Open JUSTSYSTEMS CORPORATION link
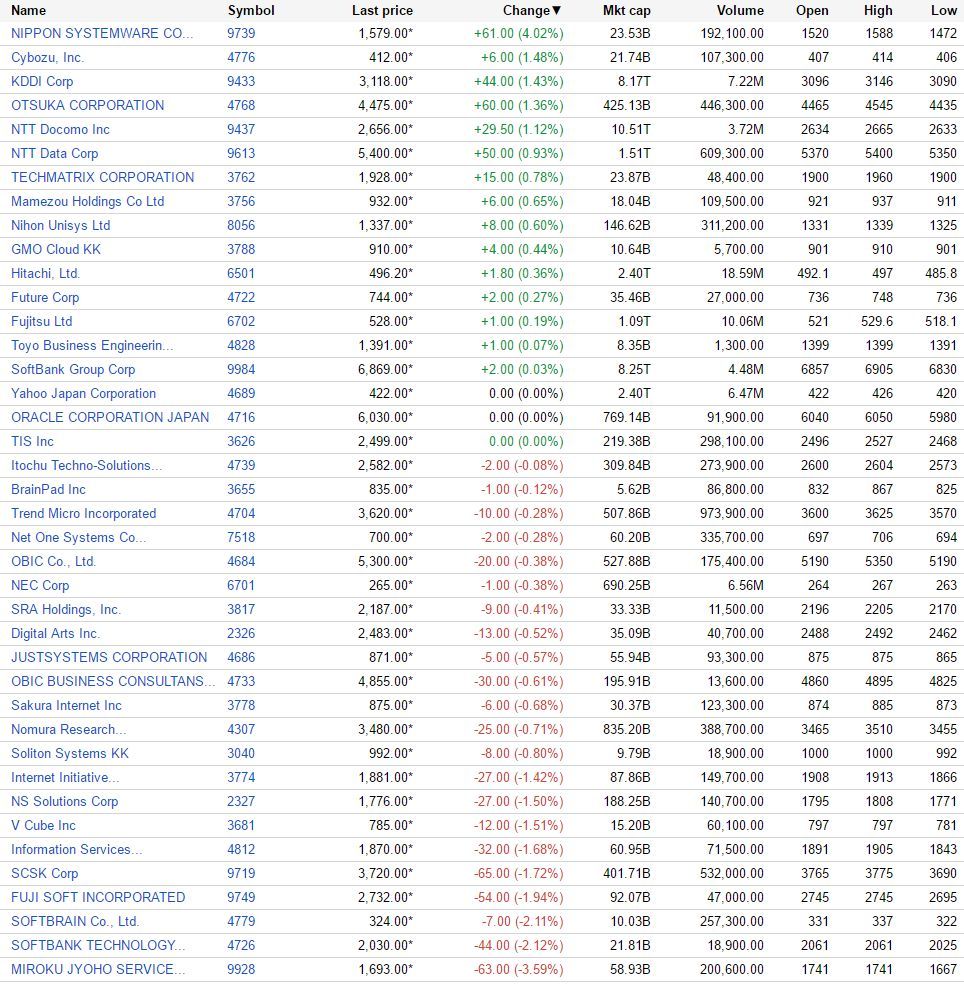Screen dimensions: 964x984 tap(109, 658)
